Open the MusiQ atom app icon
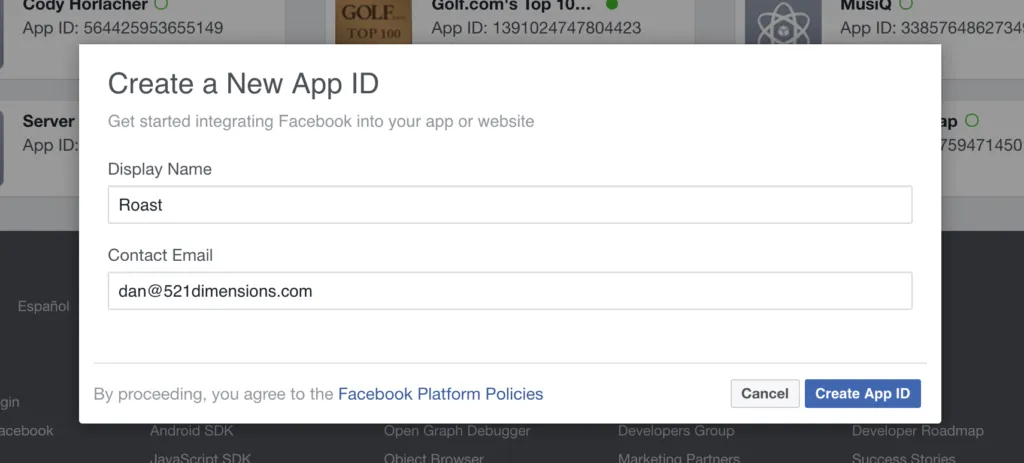 [x=783, y=22]
